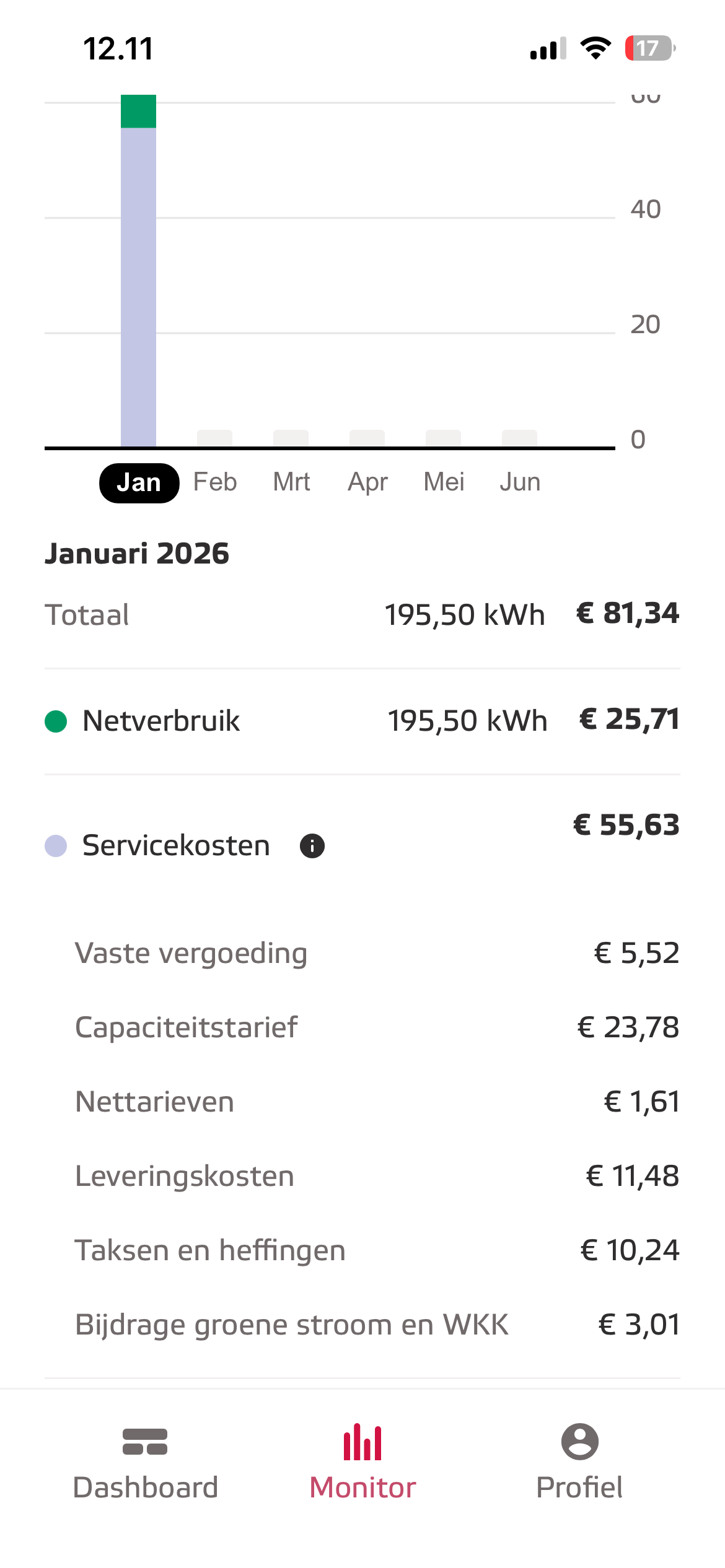Screen dimensions: 725x1568
Task: Select the Mei month label
Action: pos(444,482)
